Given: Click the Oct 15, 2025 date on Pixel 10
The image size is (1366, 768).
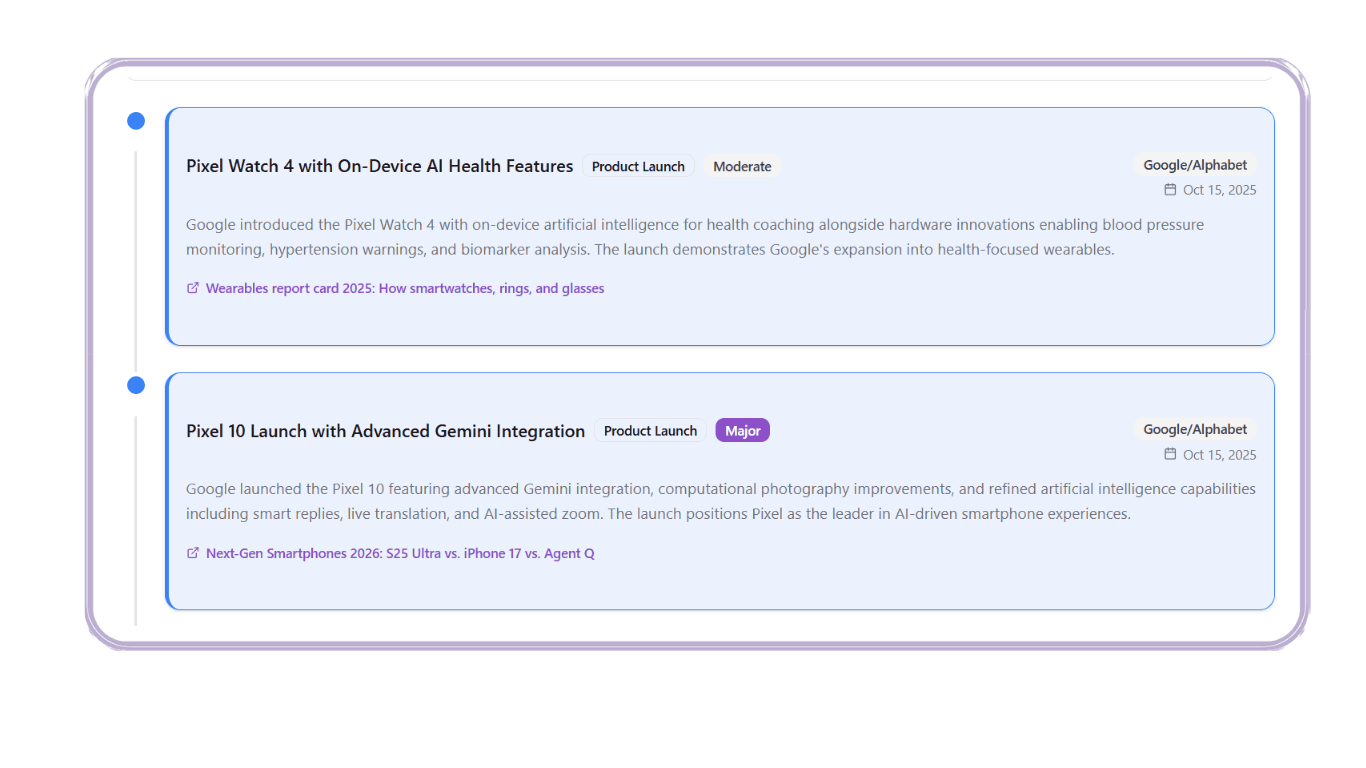Looking at the screenshot, I should 1219,455.
